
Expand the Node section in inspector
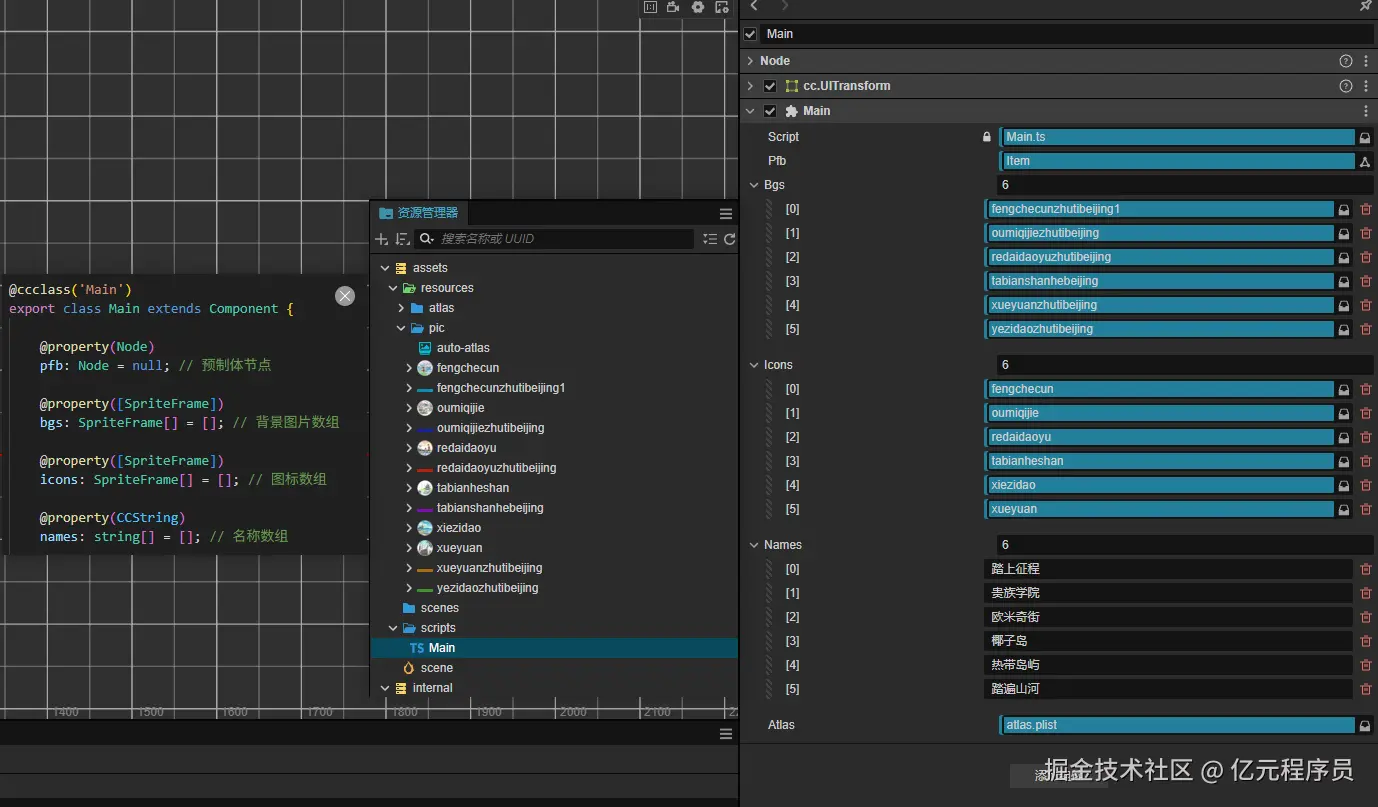coord(751,61)
